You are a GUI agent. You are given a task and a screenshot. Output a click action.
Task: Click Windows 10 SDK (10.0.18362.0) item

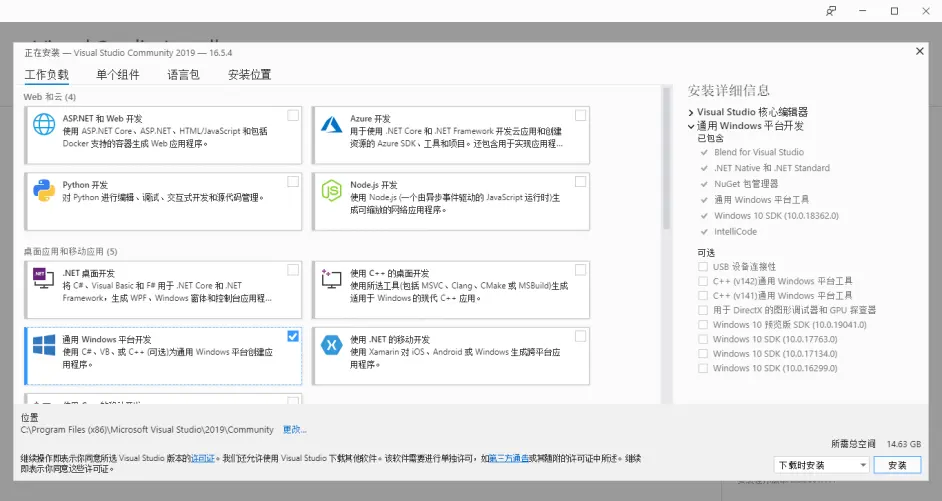point(776,216)
